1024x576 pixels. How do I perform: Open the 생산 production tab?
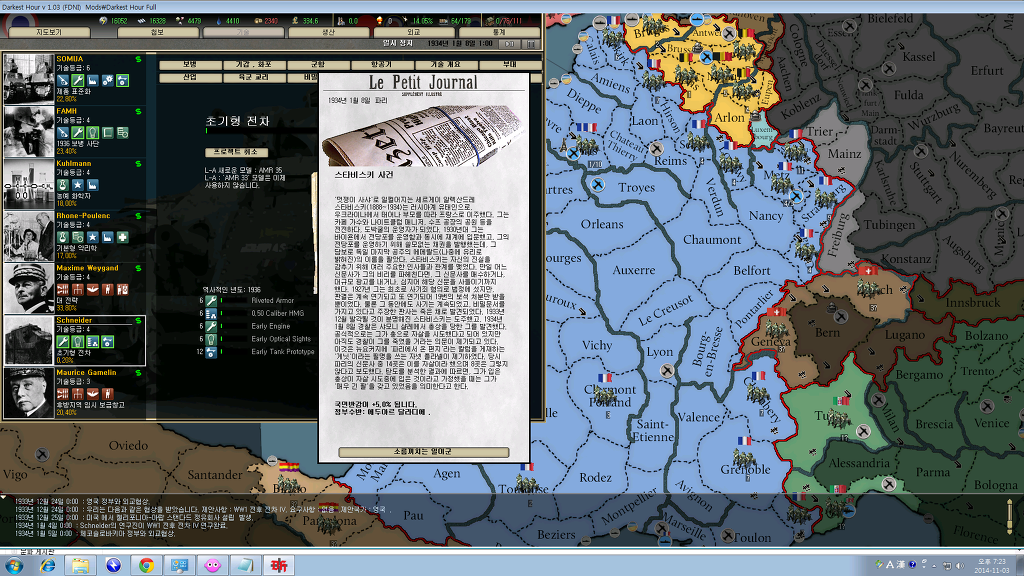pyautogui.click(x=328, y=31)
